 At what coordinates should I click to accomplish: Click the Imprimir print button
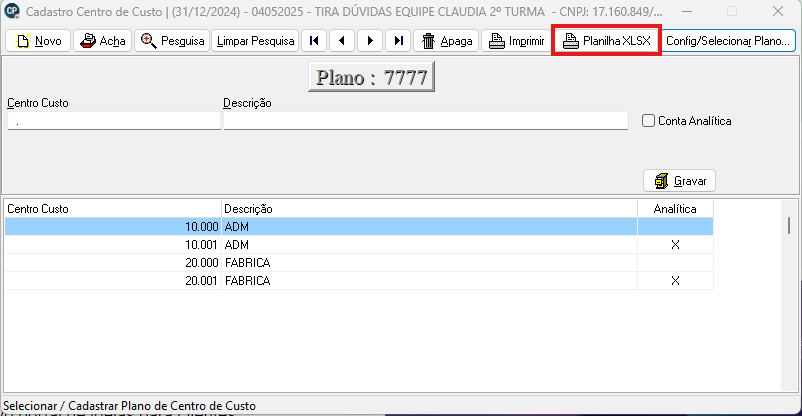pos(516,41)
